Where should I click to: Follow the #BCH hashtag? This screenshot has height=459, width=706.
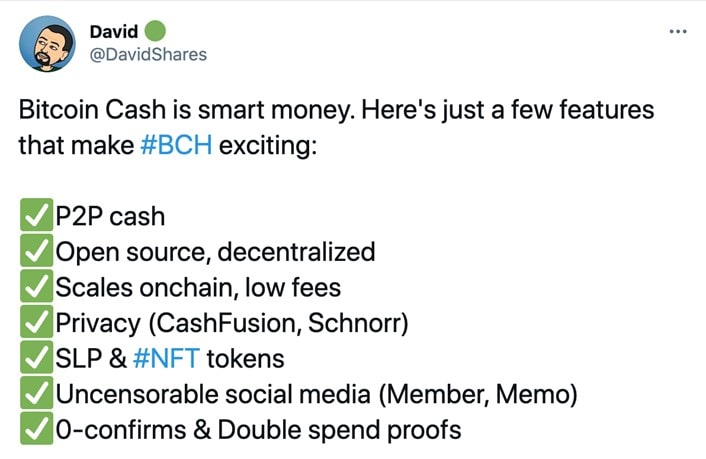176,145
